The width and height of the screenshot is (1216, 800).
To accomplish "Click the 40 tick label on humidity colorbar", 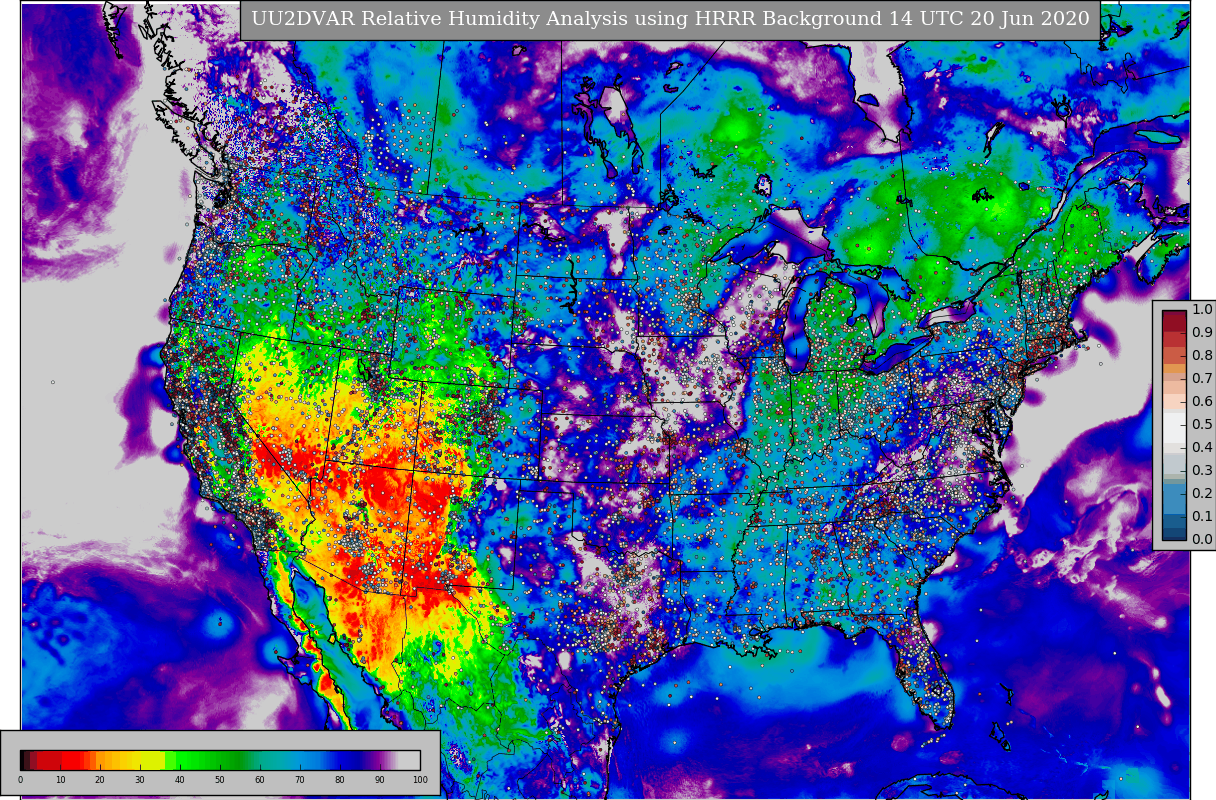I will [180, 780].
